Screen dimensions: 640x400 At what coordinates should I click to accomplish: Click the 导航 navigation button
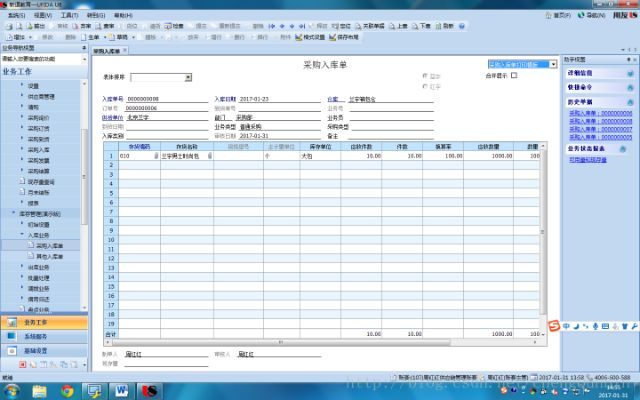tap(591, 15)
